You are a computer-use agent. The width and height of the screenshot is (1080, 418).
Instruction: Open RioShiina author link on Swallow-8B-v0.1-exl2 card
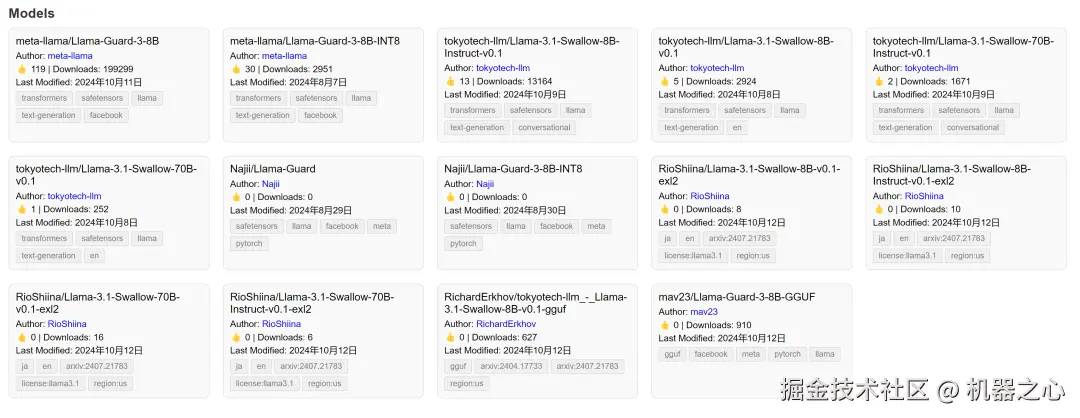click(709, 196)
